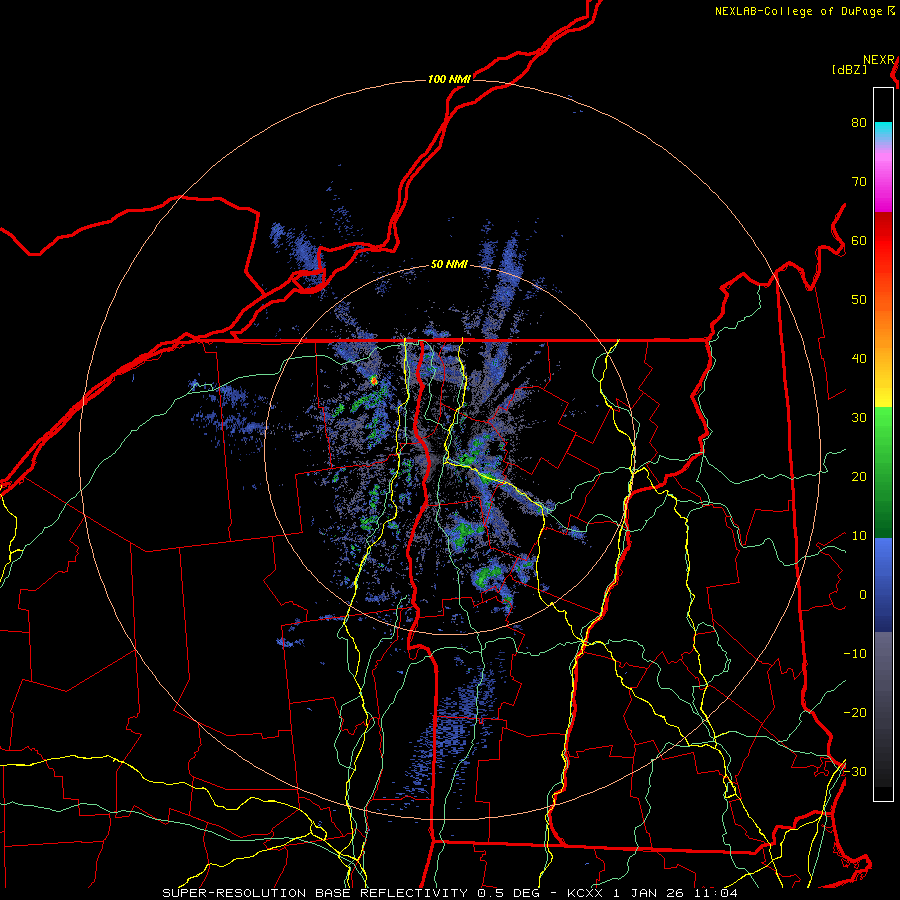The height and width of the screenshot is (900, 900).
Task: Click the 50 value on the dBZ scale
Action: click(859, 300)
